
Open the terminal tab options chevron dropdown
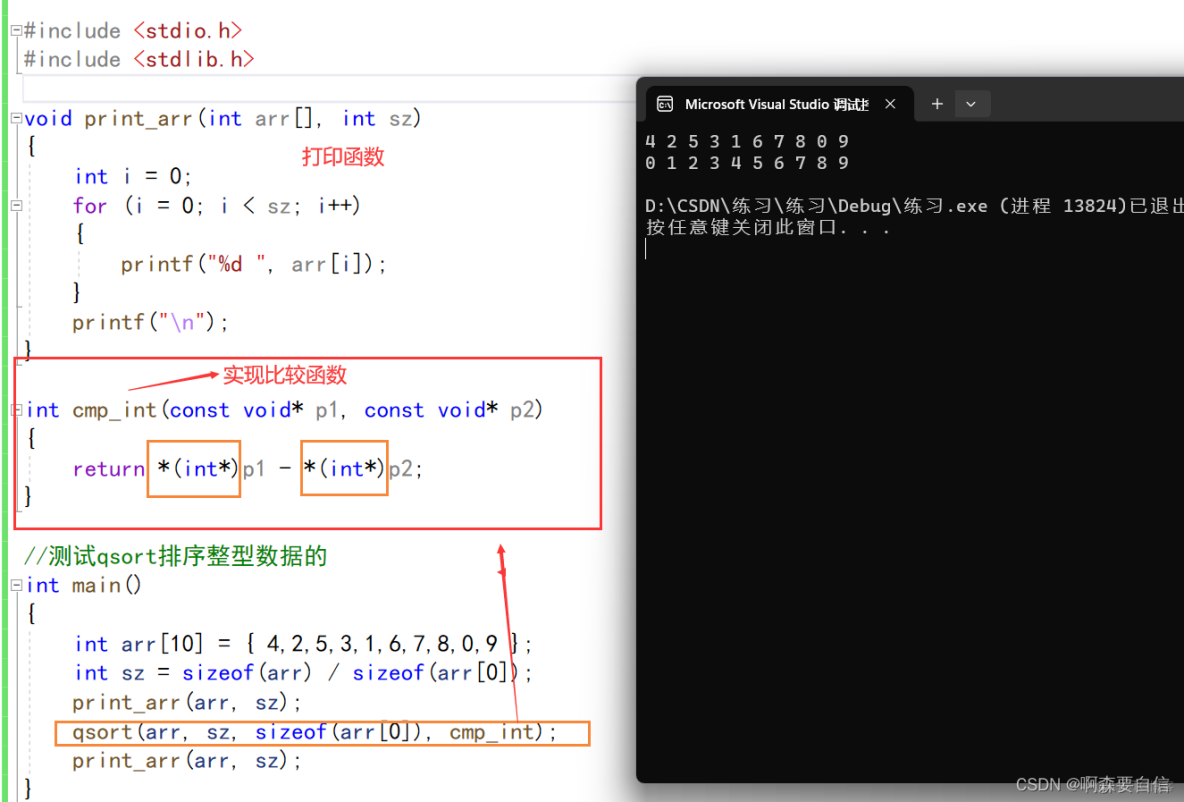point(971,103)
